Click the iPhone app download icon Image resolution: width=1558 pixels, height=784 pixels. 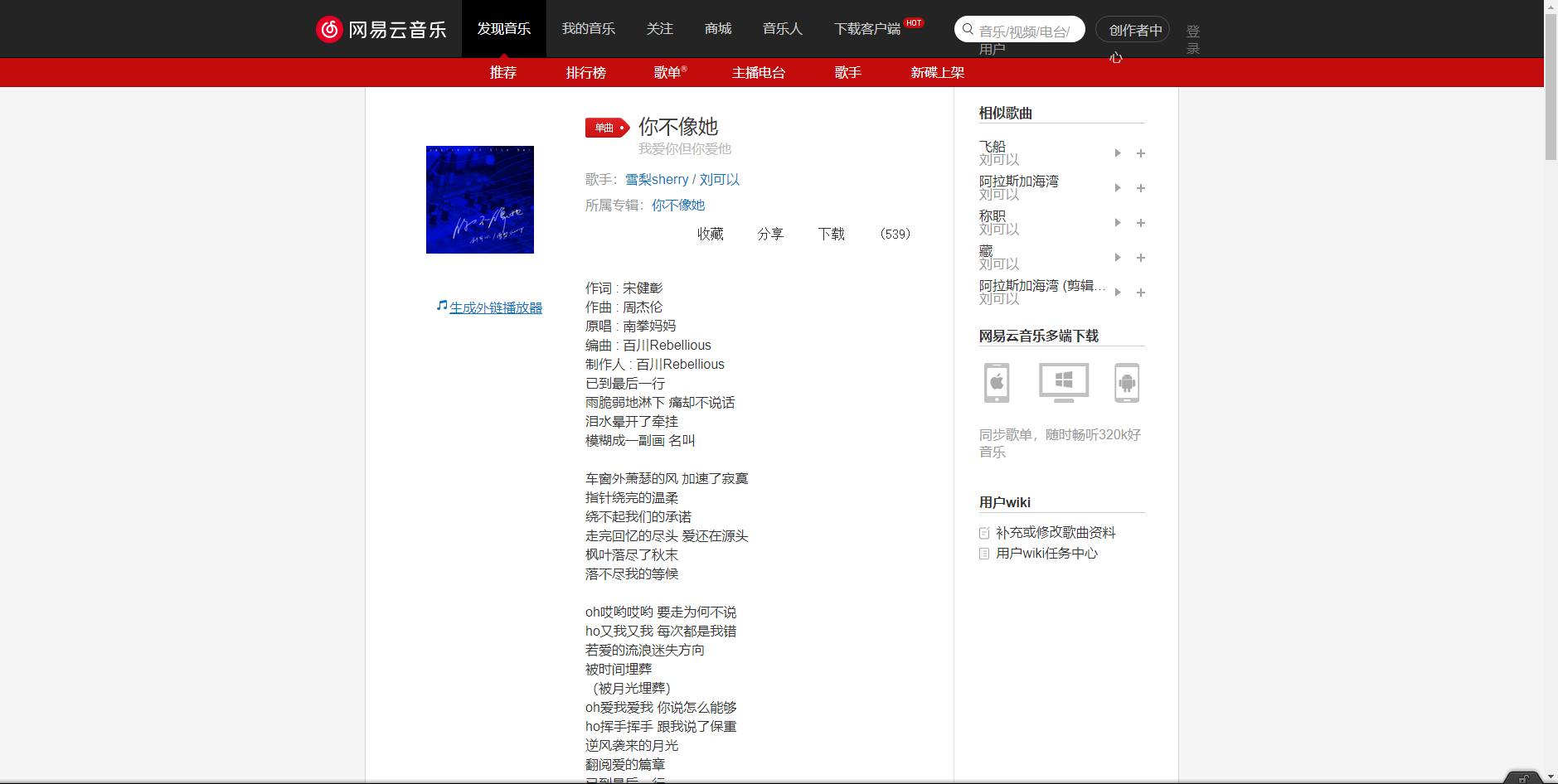tap(995, 383)
